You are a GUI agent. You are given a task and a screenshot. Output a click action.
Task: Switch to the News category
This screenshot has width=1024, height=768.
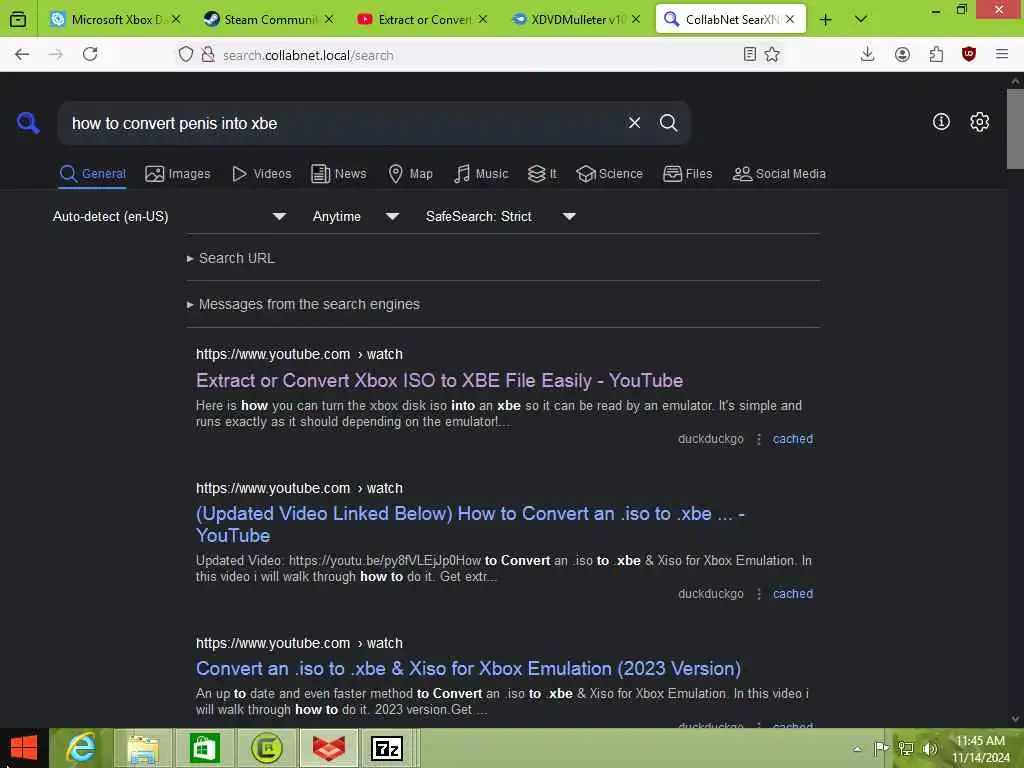(x=338, y=174)
